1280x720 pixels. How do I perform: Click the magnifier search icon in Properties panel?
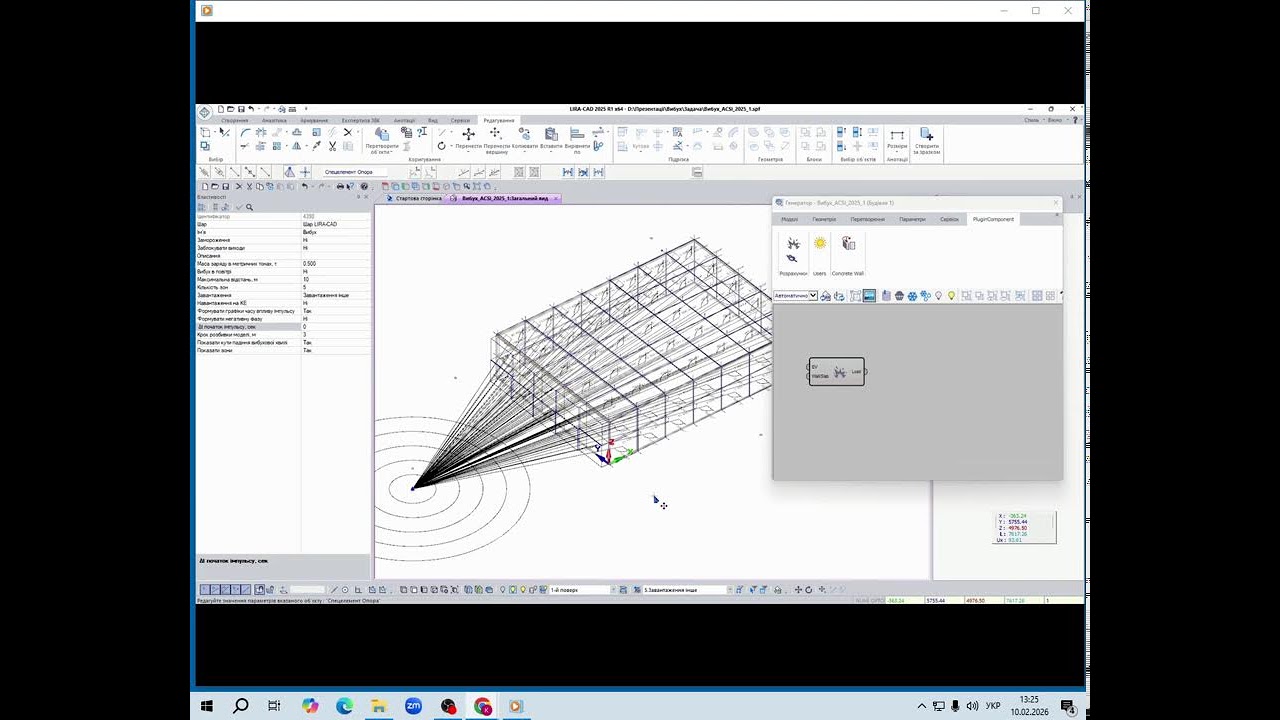pyautogui.click(x=249, y=207)
